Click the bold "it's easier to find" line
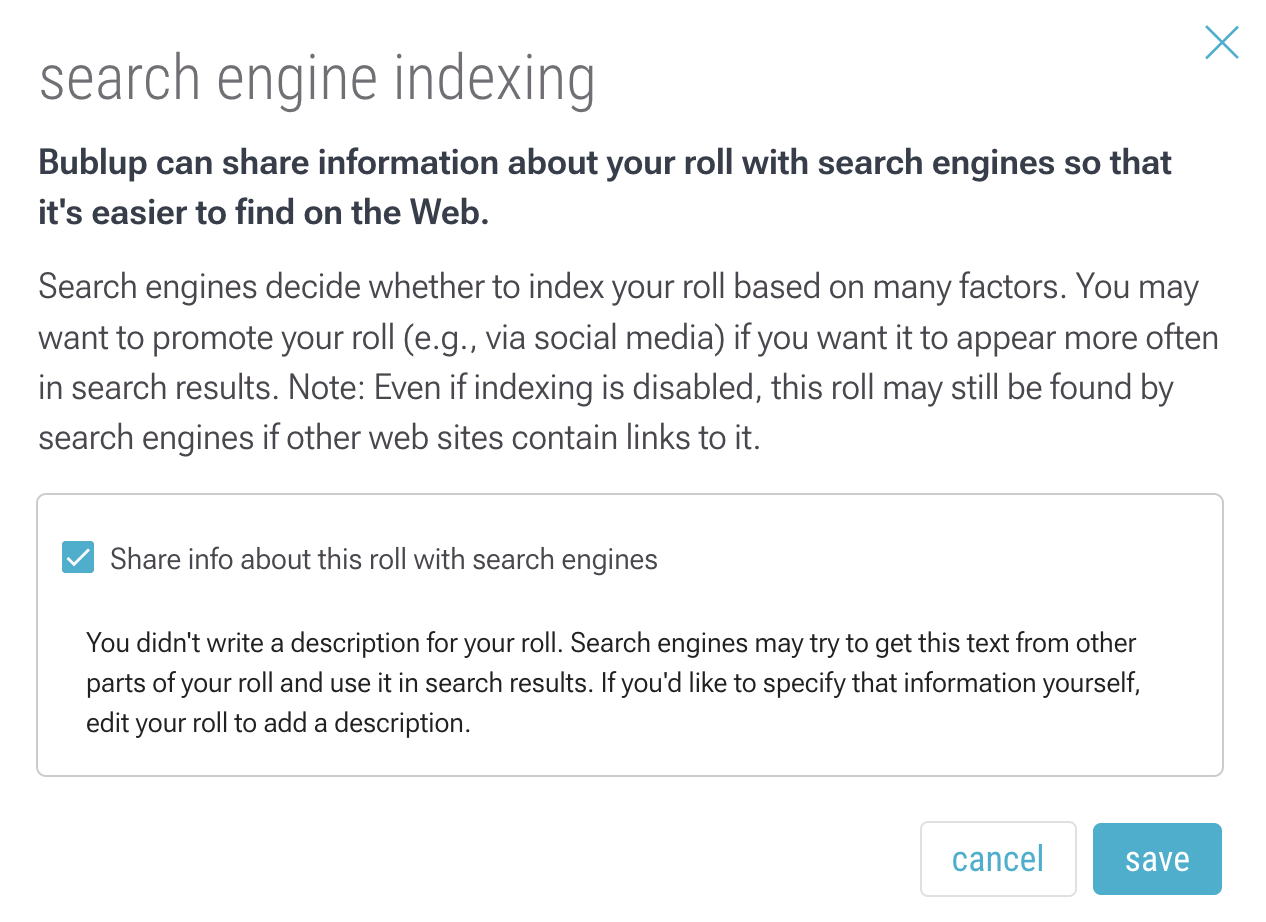1266x922 pixels. coord(263,213)
